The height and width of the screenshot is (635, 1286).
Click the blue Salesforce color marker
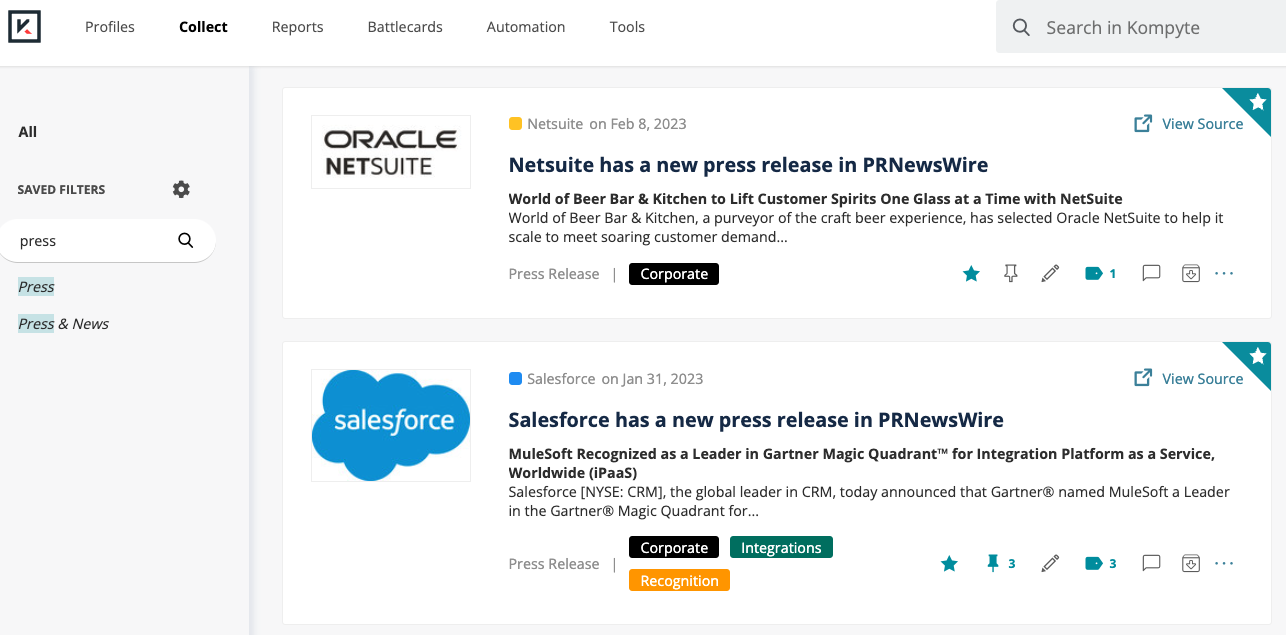[x=515, y=379]
